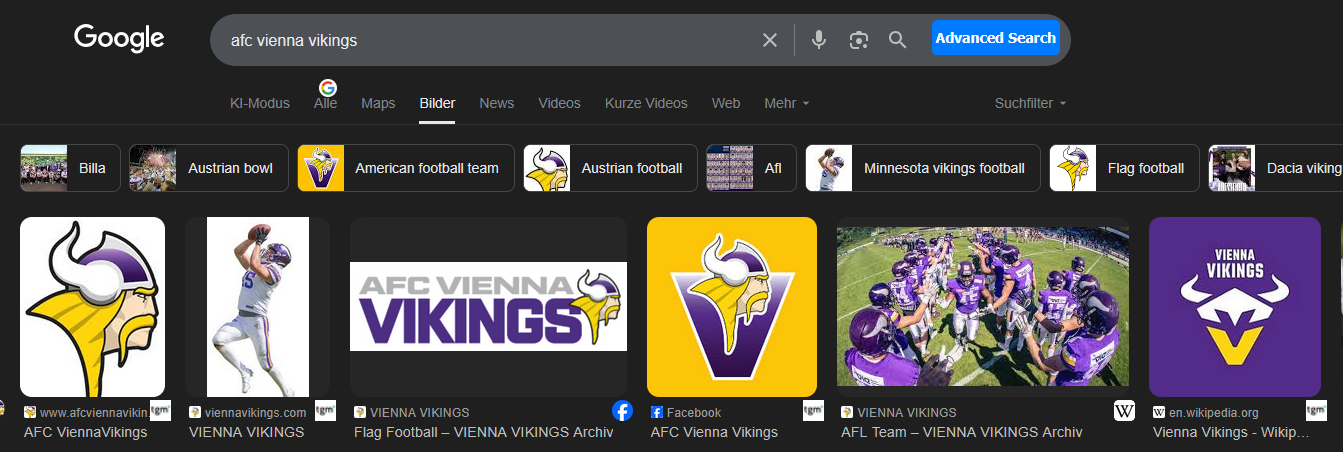
Task: Click the Advanced Search button
Action: [995, 38]
